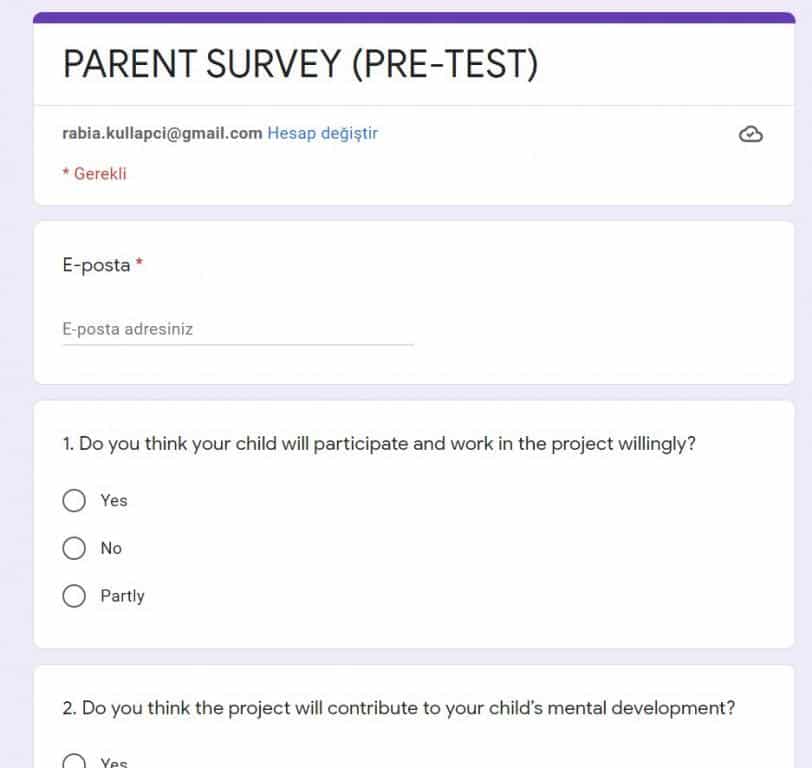Click the 'No' label text in question 1

111,548
